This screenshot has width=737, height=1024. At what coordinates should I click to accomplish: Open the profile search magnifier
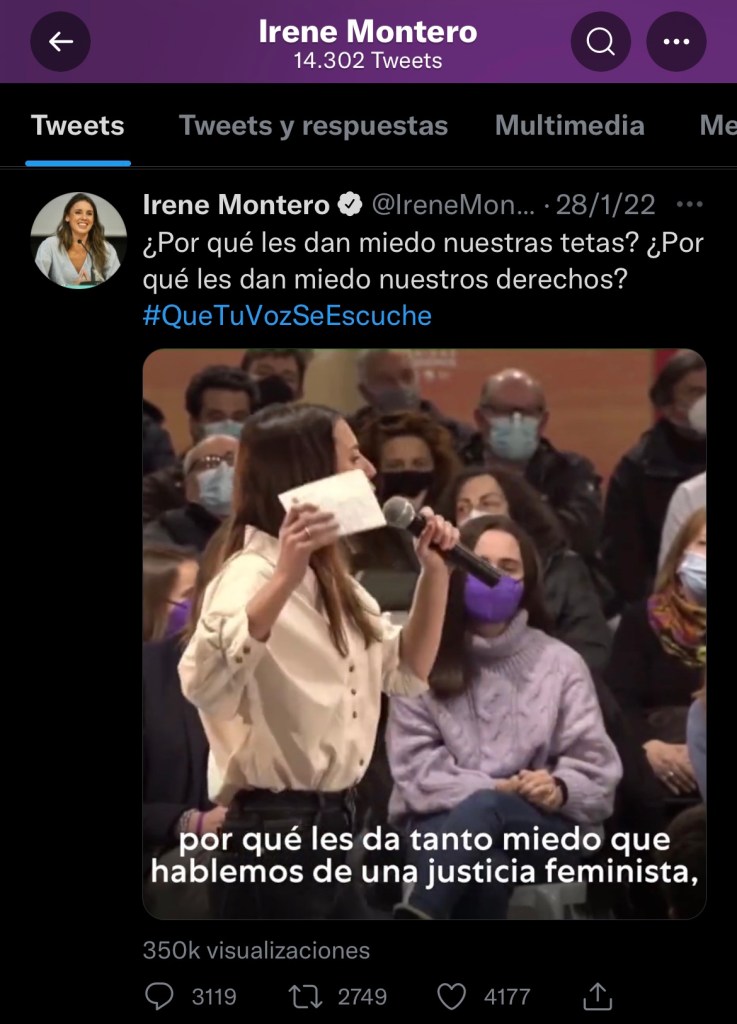[x=601, y=42]
